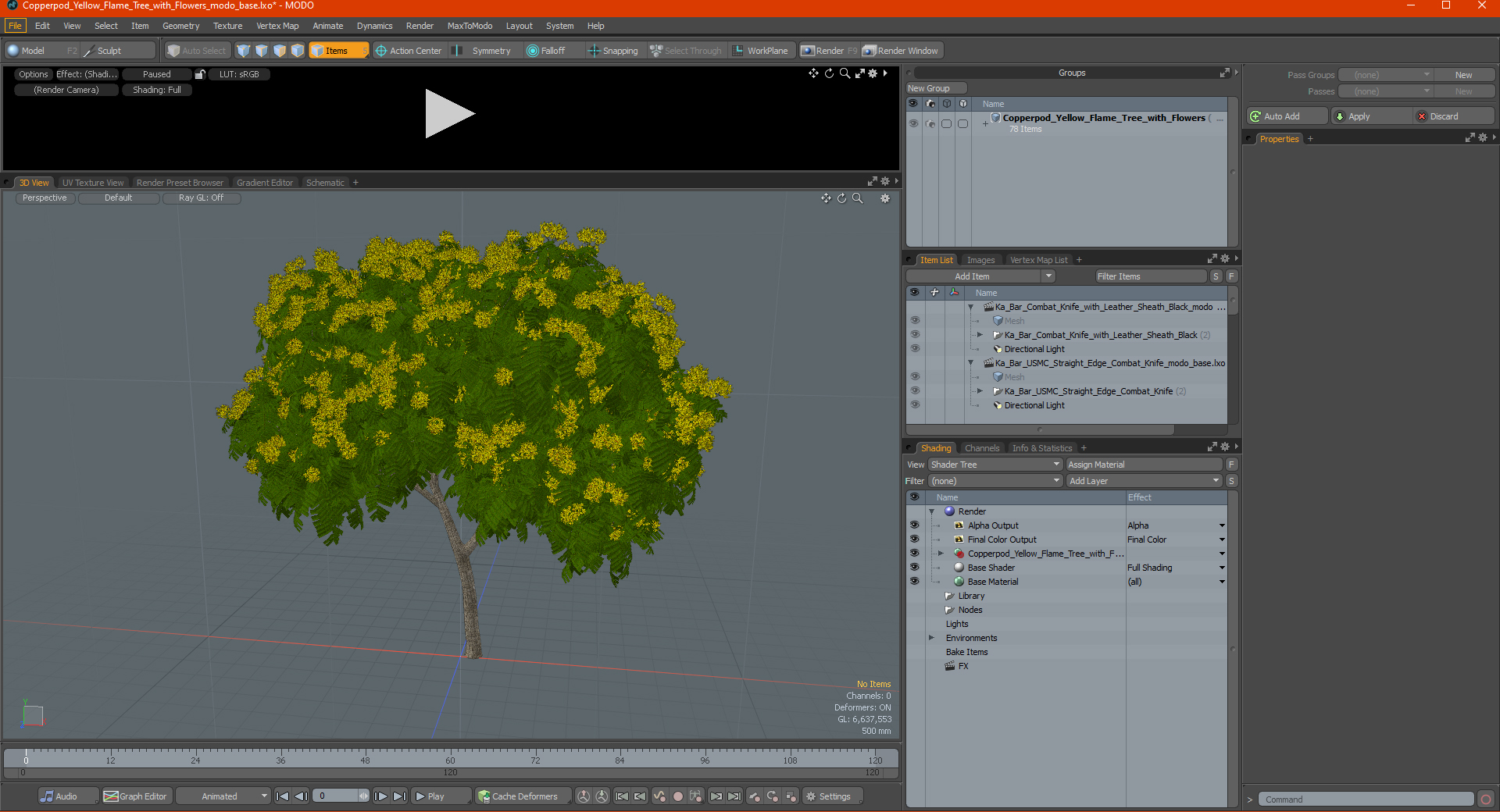
Task: Toggle Snapping
Action: tap(613, 51)
